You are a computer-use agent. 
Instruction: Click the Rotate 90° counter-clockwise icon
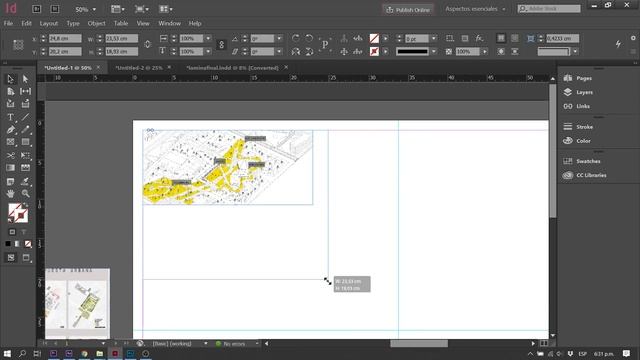click(x=309, y=38)
